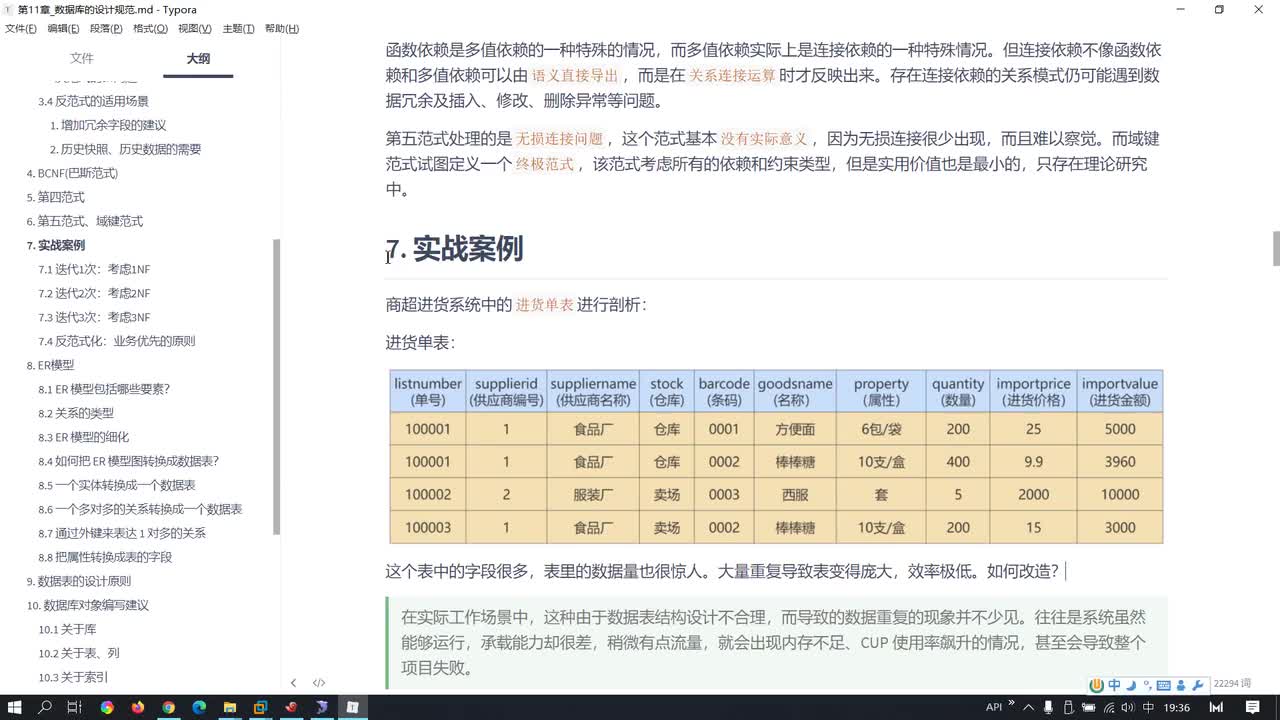The width and height of the screenshot is (1280, 720).
Task: Open the IME soft keyboard icon
Action: point(1163,685)
